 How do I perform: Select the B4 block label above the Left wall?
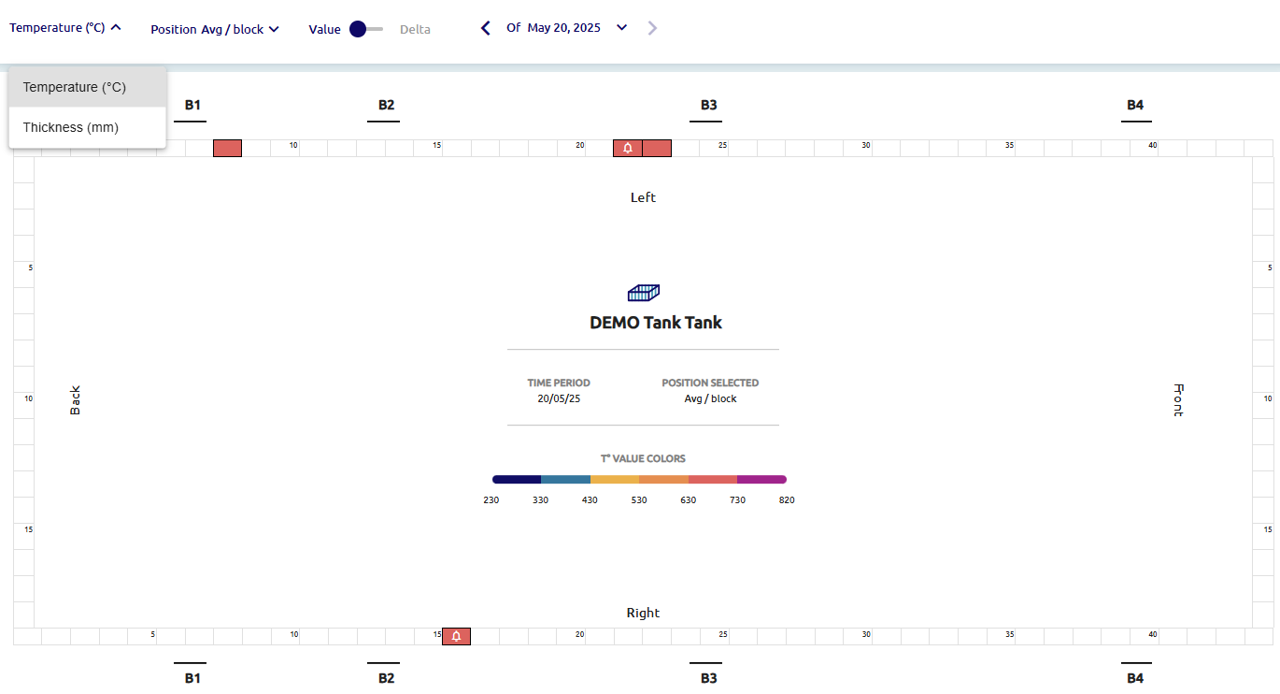pyautogui.click(x=1135, y=105)
